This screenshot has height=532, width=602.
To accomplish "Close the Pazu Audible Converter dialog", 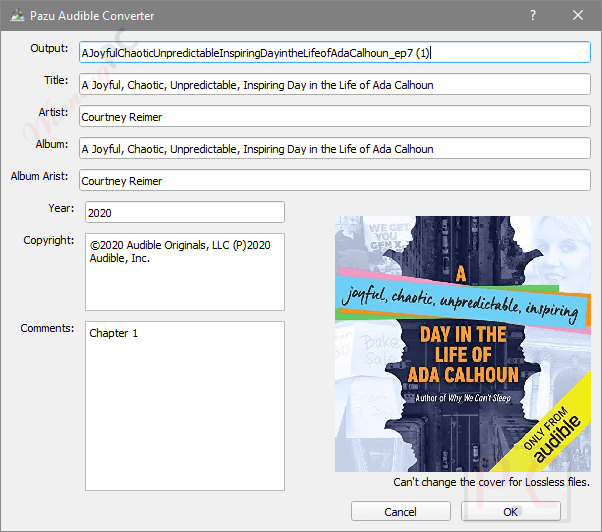I will tap(578, 15).
